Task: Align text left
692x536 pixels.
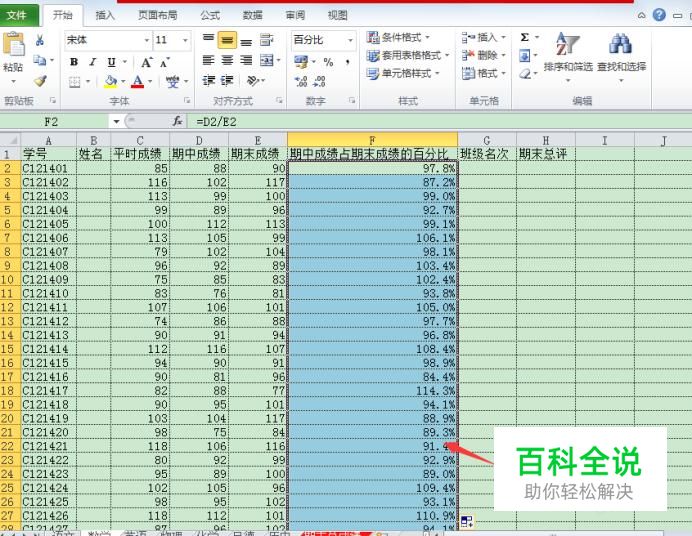Action: tap(208, 60)
